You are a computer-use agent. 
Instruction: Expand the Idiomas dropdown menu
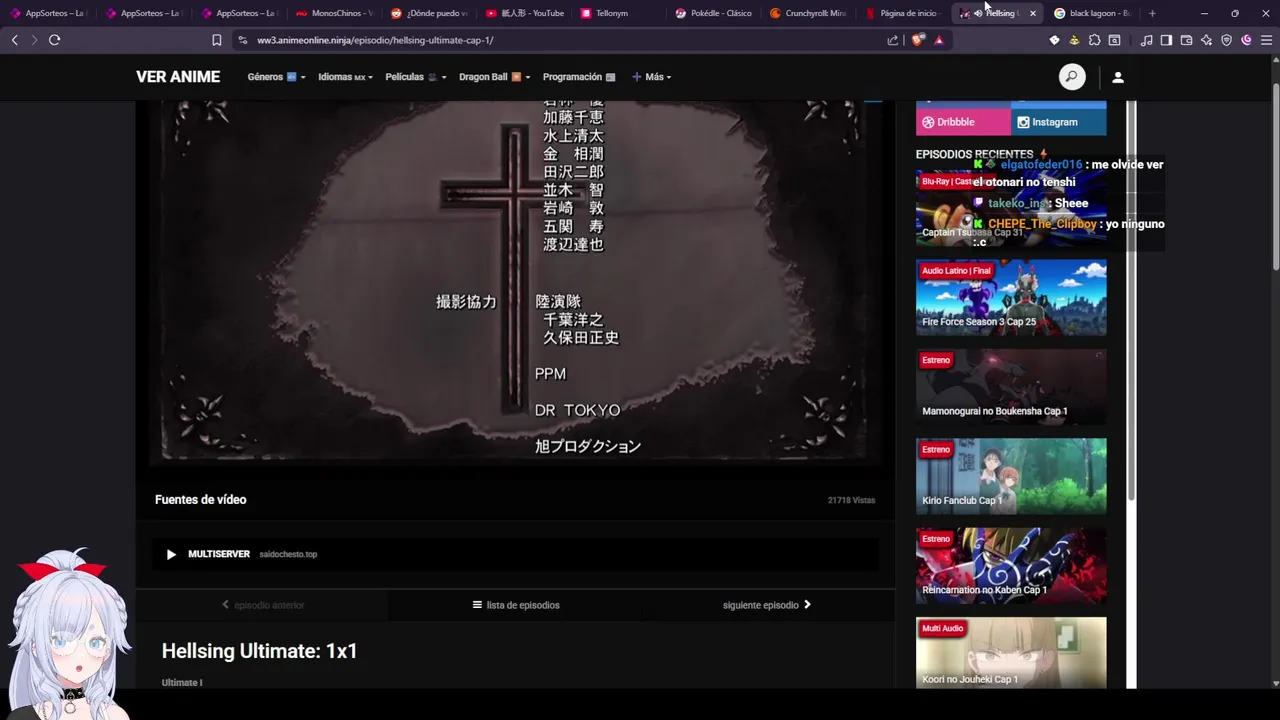345,77
